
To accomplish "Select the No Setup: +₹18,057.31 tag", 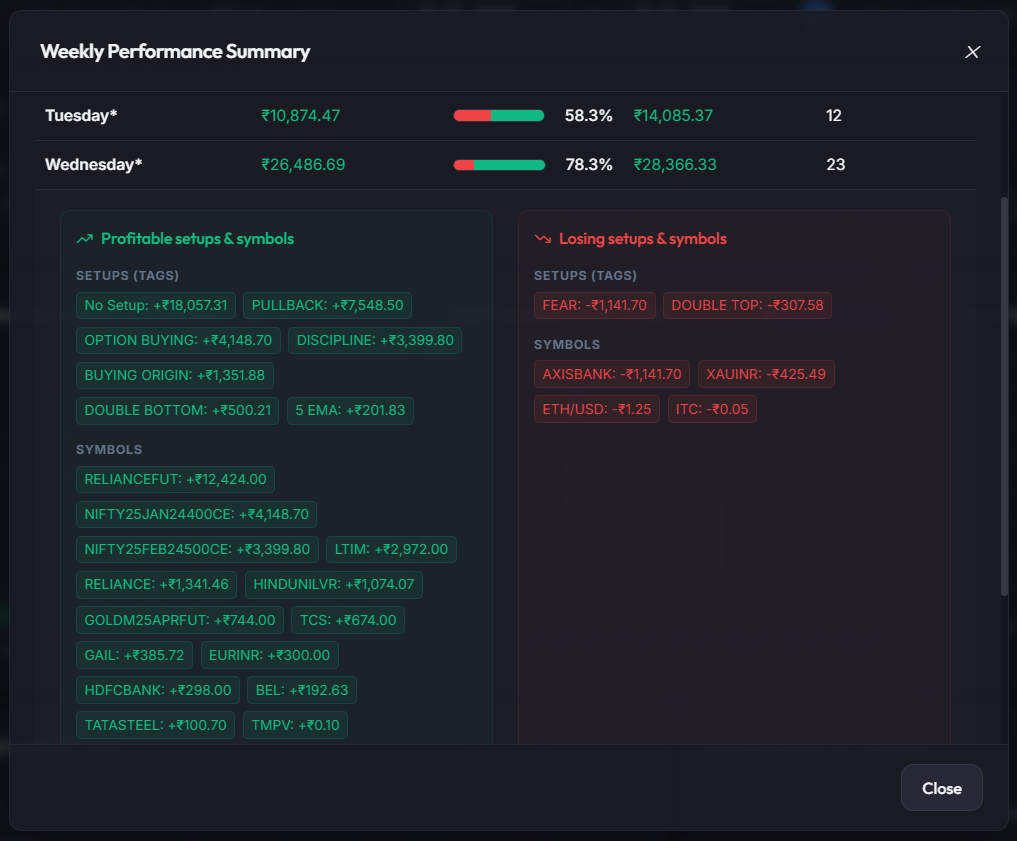I will click(x=156, y=305).
